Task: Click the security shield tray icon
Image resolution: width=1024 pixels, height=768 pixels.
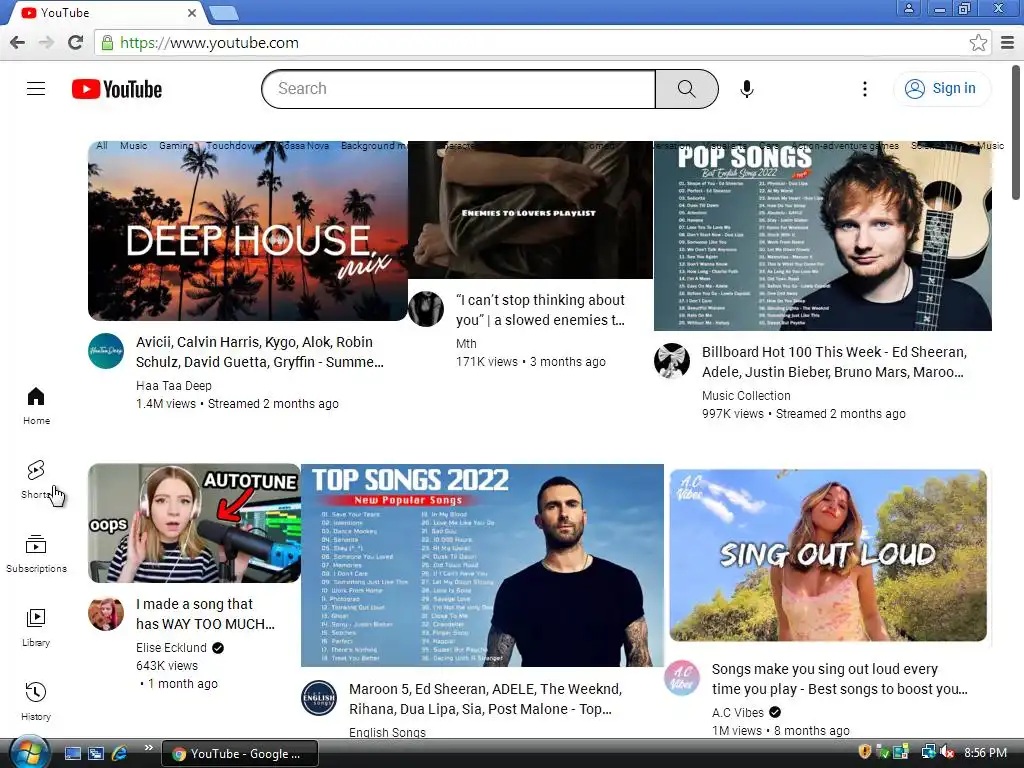Action: (x=865, y=752)
